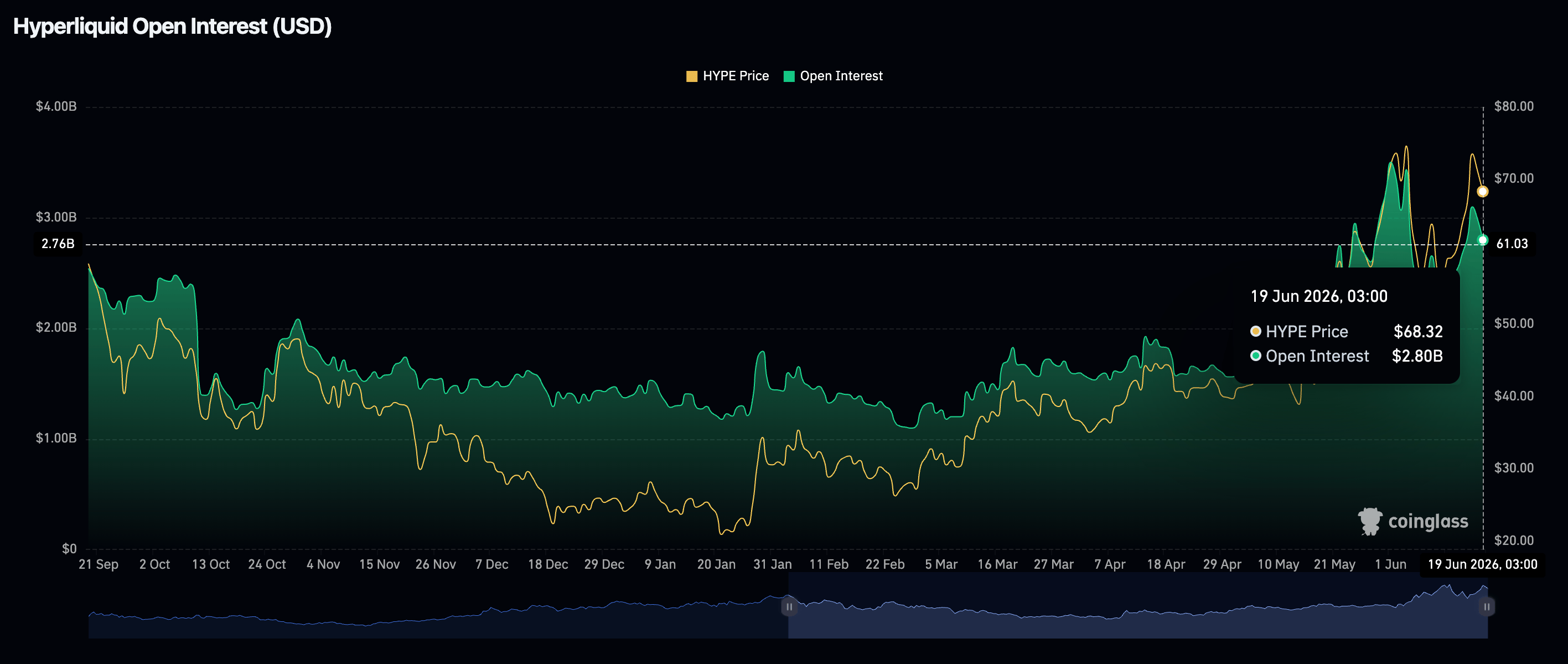
Task: Click the 27 Mar date label
Action: 1054,565
